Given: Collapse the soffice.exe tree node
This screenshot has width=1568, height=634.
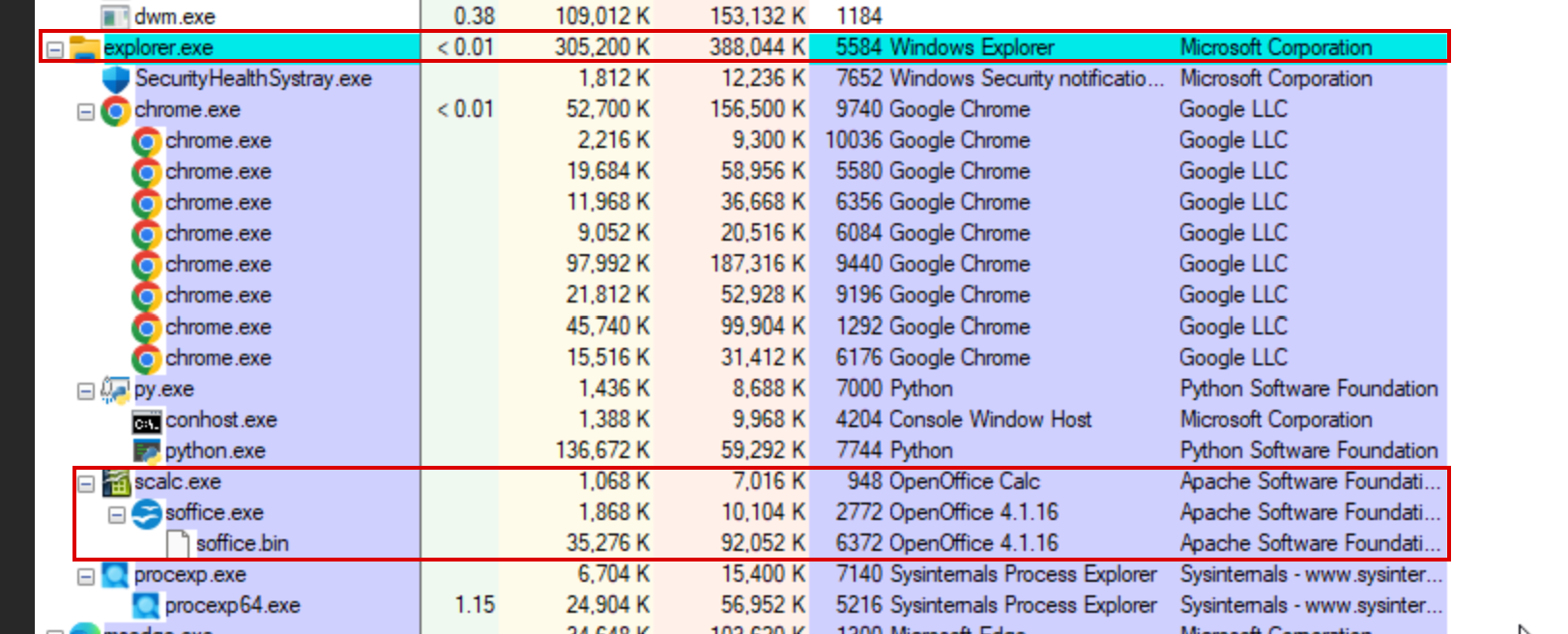Looking at the screenshot, I should pos(117,514).
